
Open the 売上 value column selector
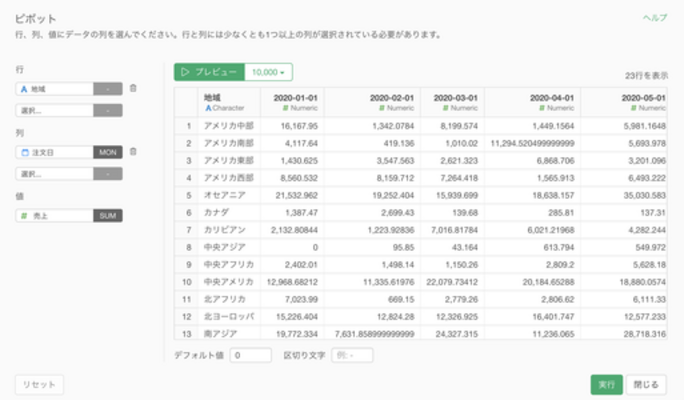[53, 215]
